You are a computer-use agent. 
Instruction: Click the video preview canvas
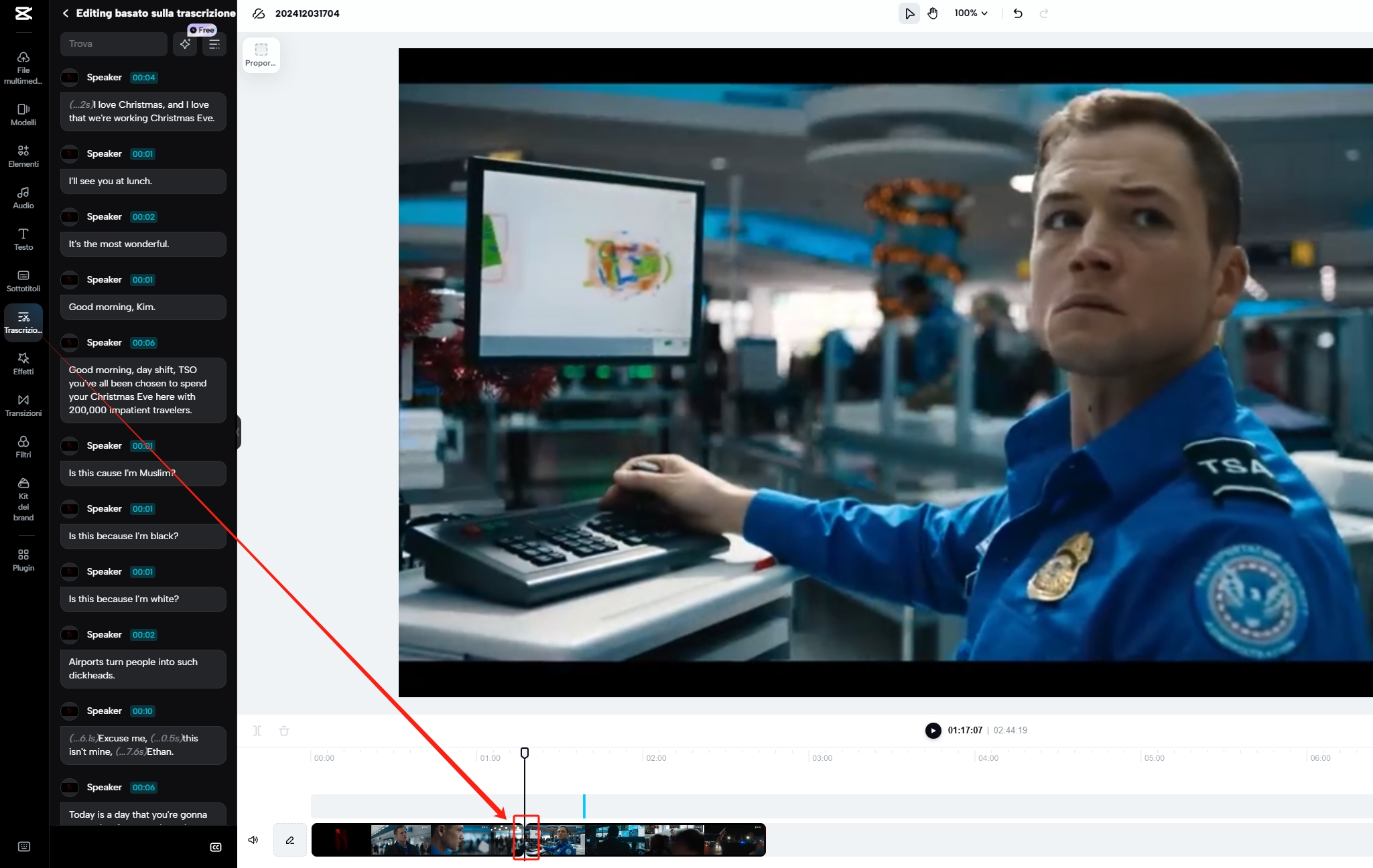pyautogui.click(x=886, y=372)
